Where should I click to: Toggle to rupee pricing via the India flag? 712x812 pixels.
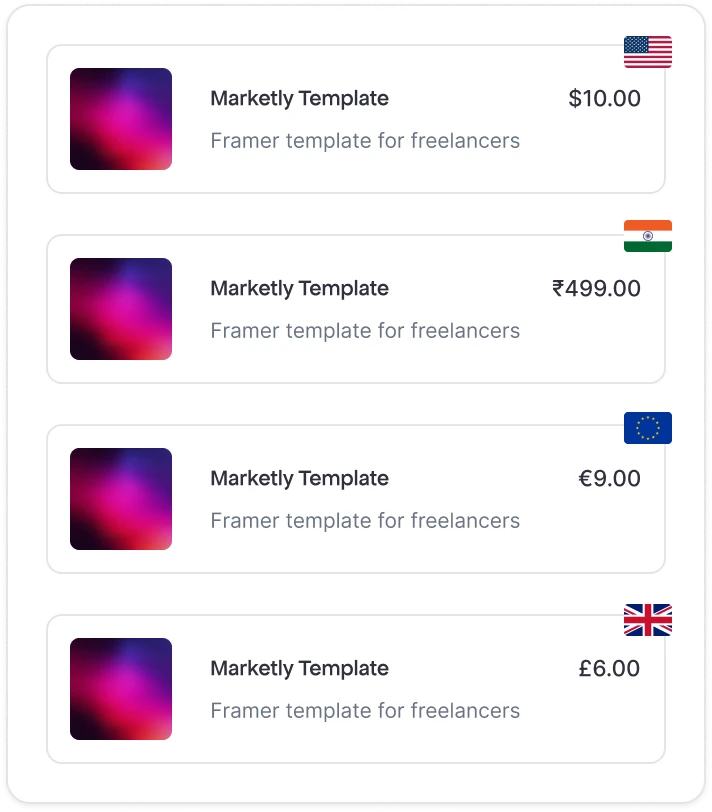648,236
